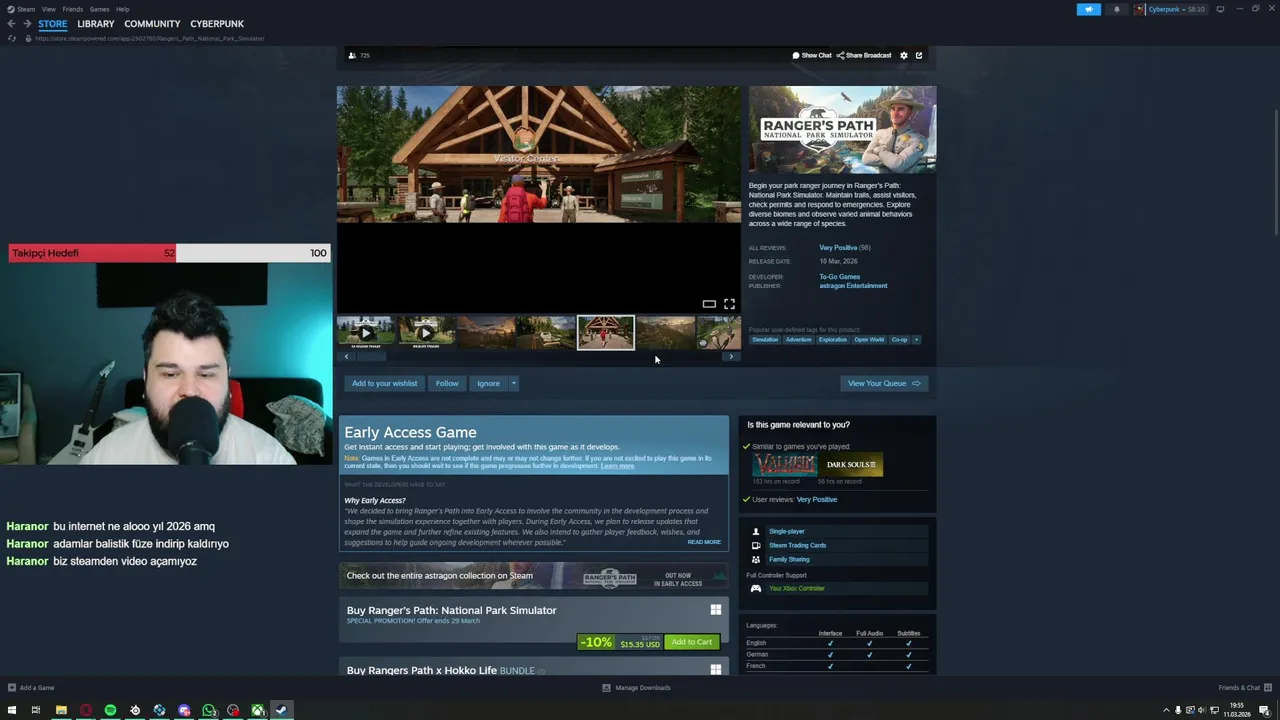This screenshot has width=1280, height=720.
Task: Show Chat on the broadcast
Action: tap(812, 56)
